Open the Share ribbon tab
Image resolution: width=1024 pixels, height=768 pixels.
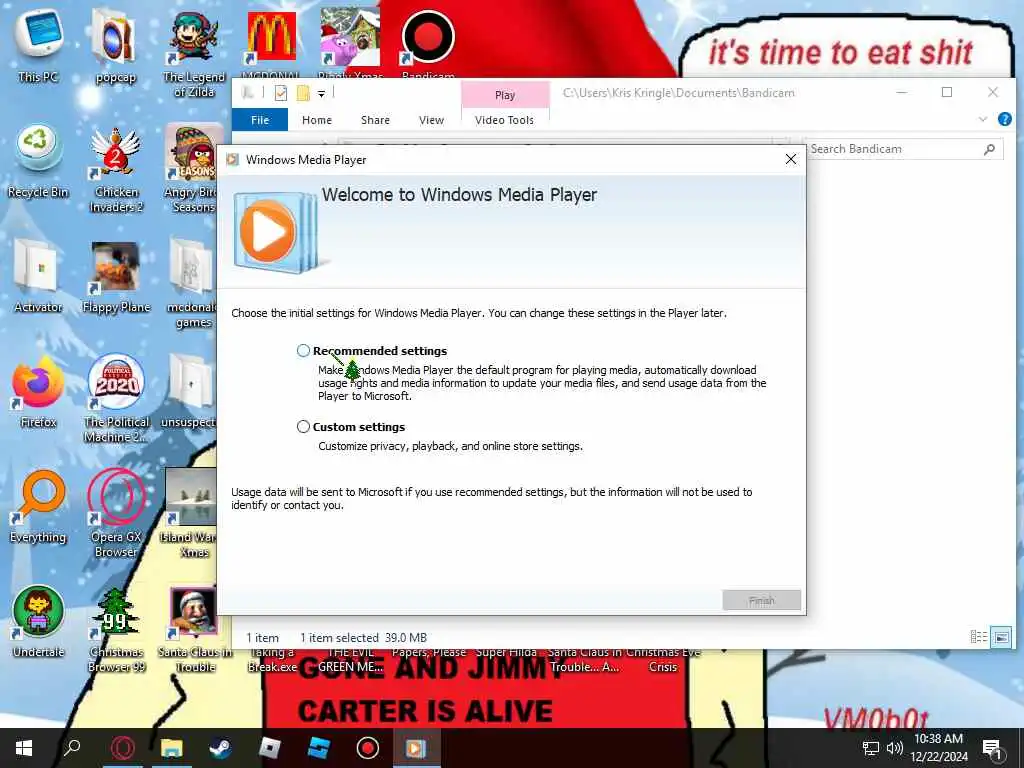(376, 120)
